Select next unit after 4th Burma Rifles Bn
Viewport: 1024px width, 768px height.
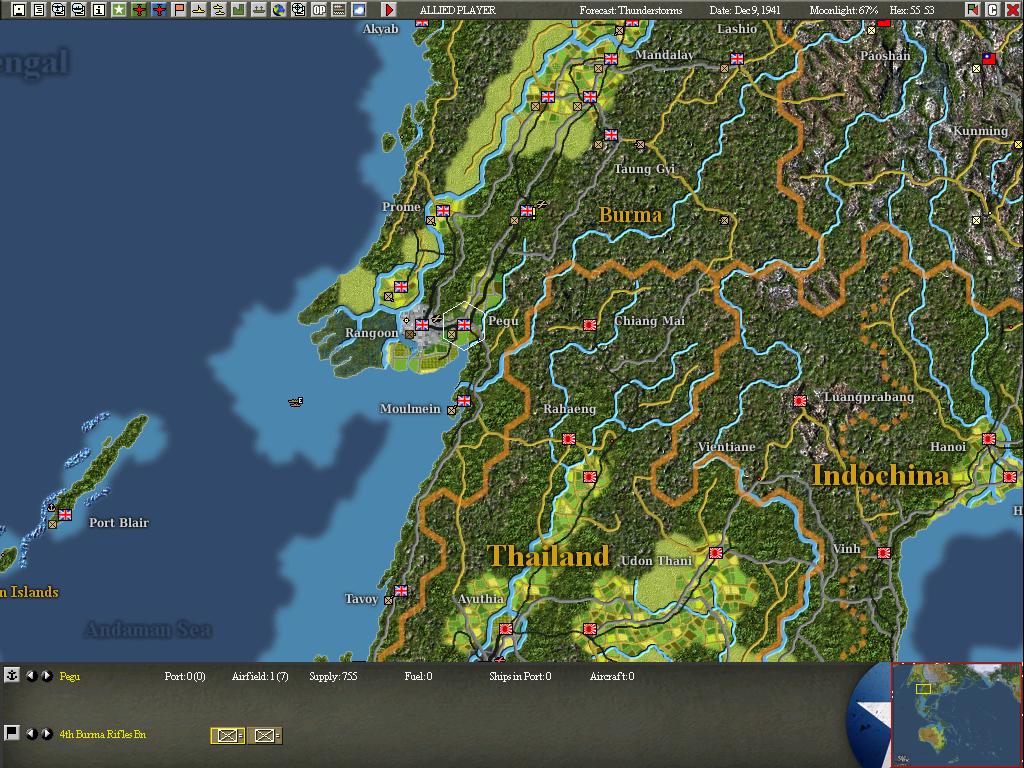click(47, 734)
